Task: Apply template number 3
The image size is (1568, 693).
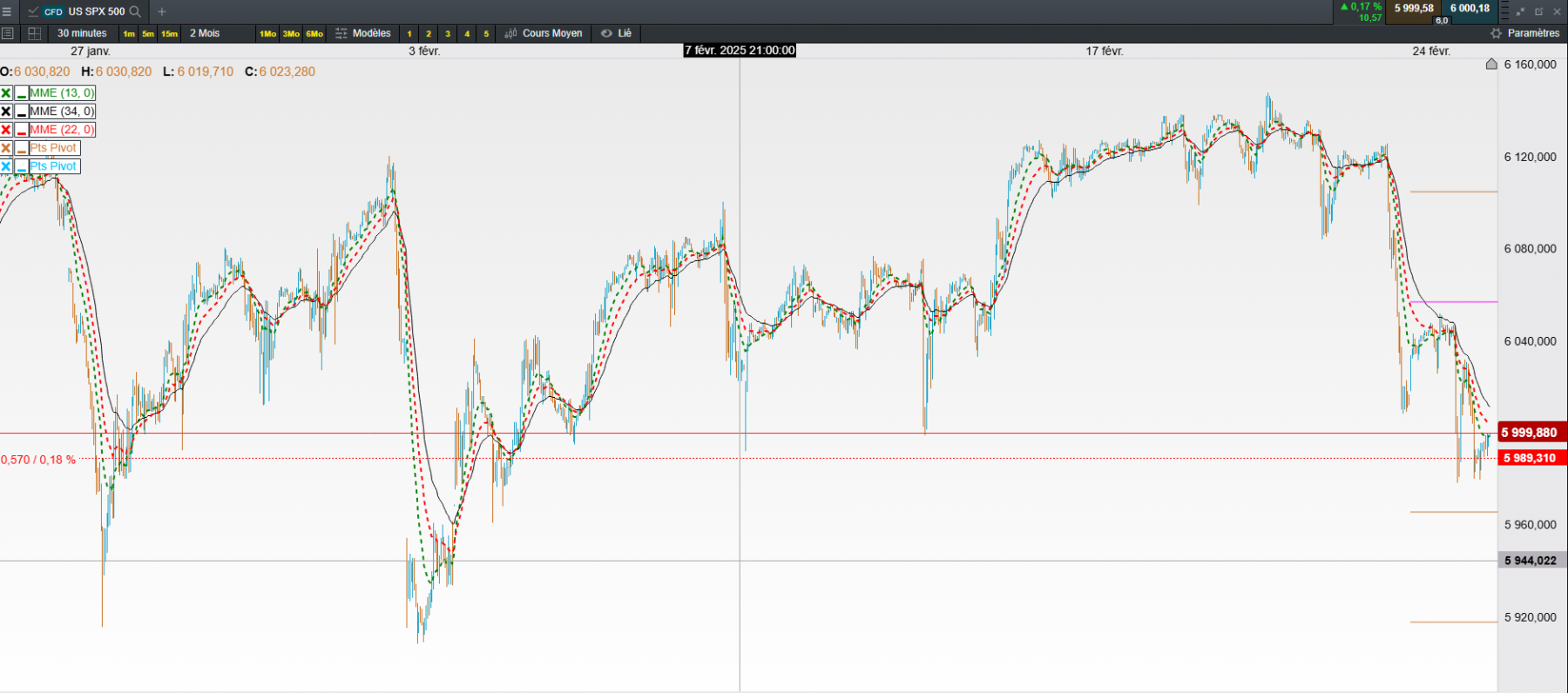Action: [448, 34]
